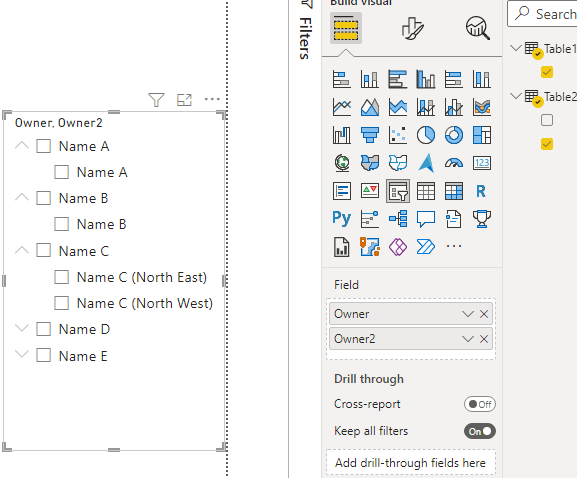The width and height of the screenshot is (577, 478).
Task: Add a Waterfall chart visual
Action: (341, 135)
